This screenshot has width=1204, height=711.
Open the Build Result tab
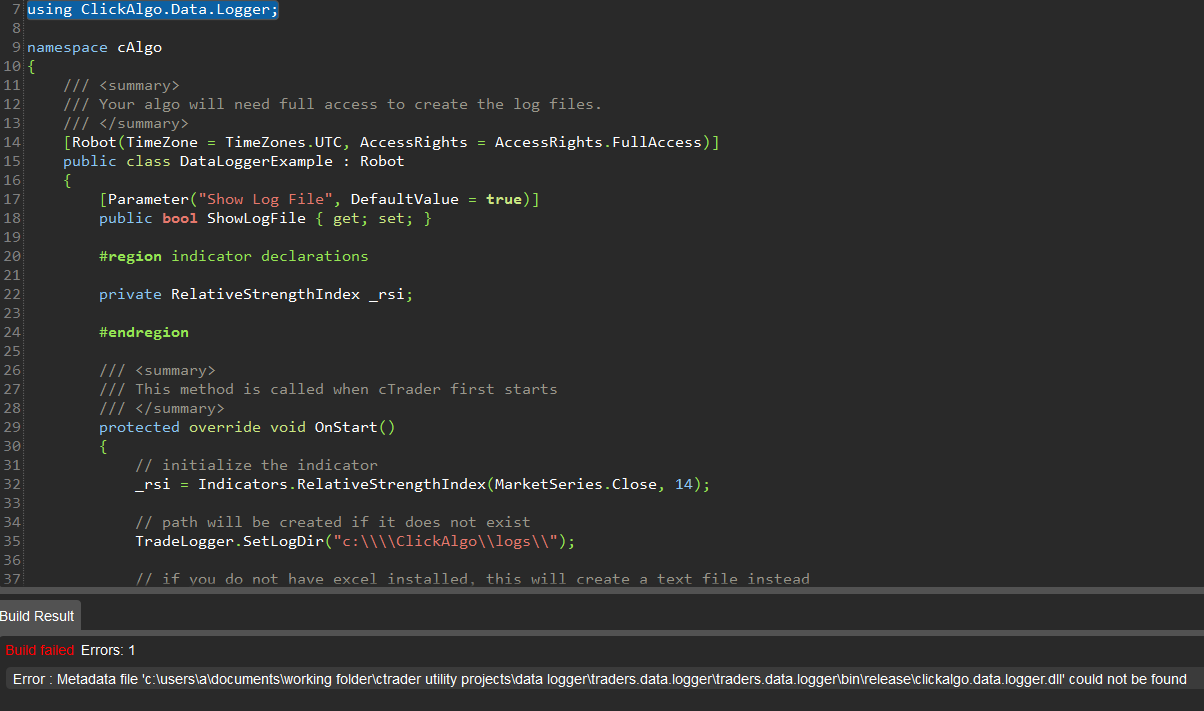coord(38,616)
